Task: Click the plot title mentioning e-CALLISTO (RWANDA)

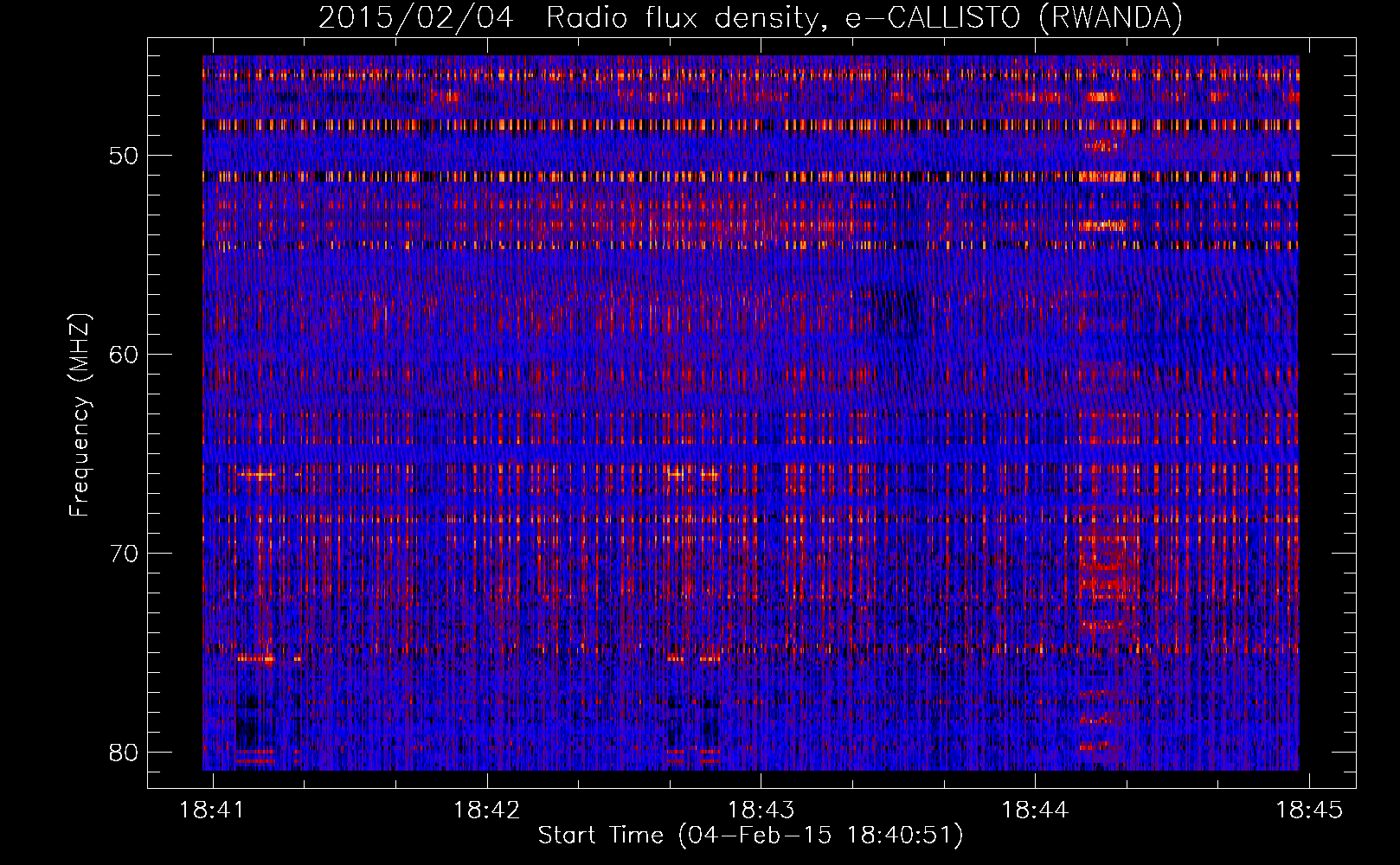Action: 750,17
